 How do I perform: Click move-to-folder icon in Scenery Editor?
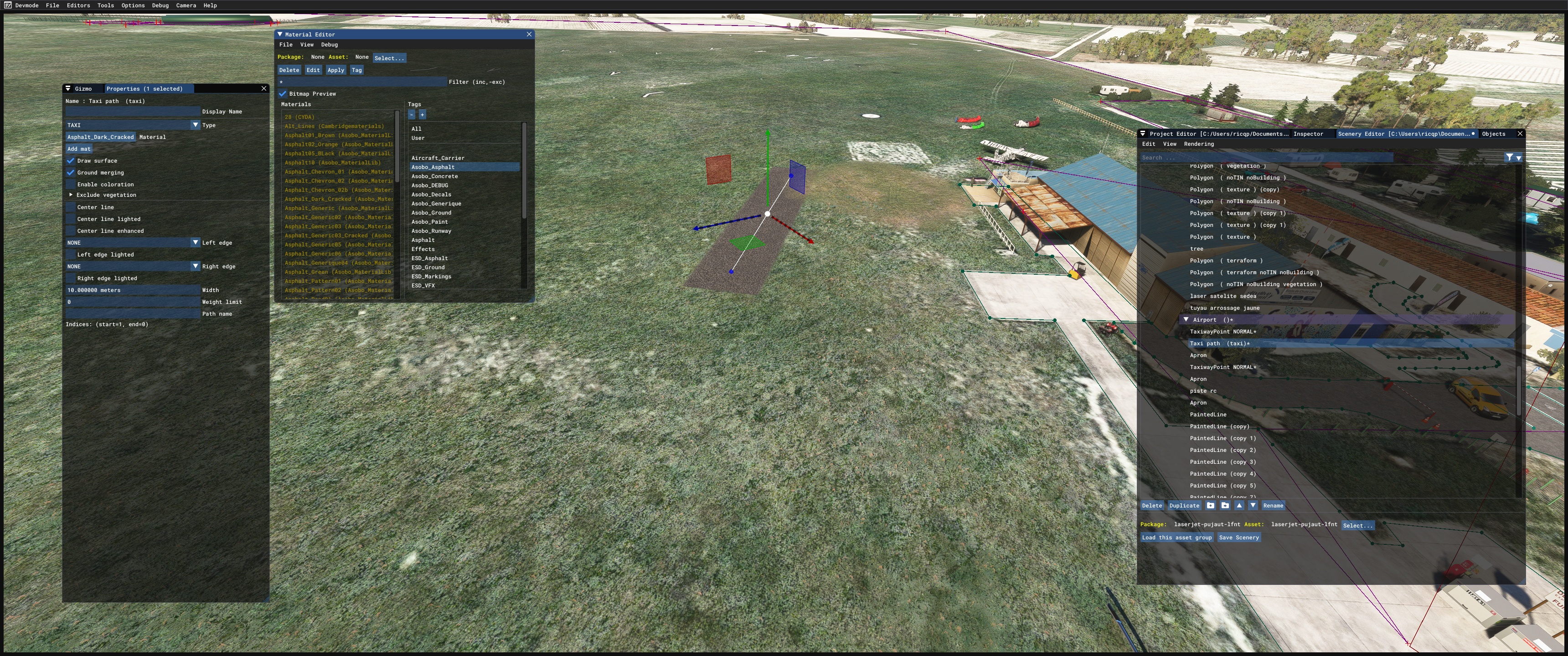(1225, 506)
